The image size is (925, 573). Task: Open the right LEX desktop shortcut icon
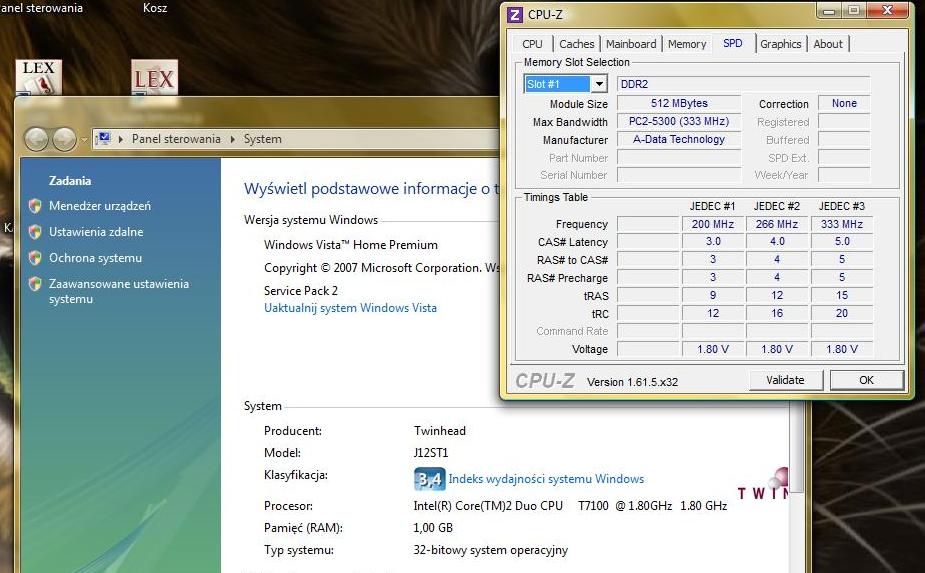(154, 77)
